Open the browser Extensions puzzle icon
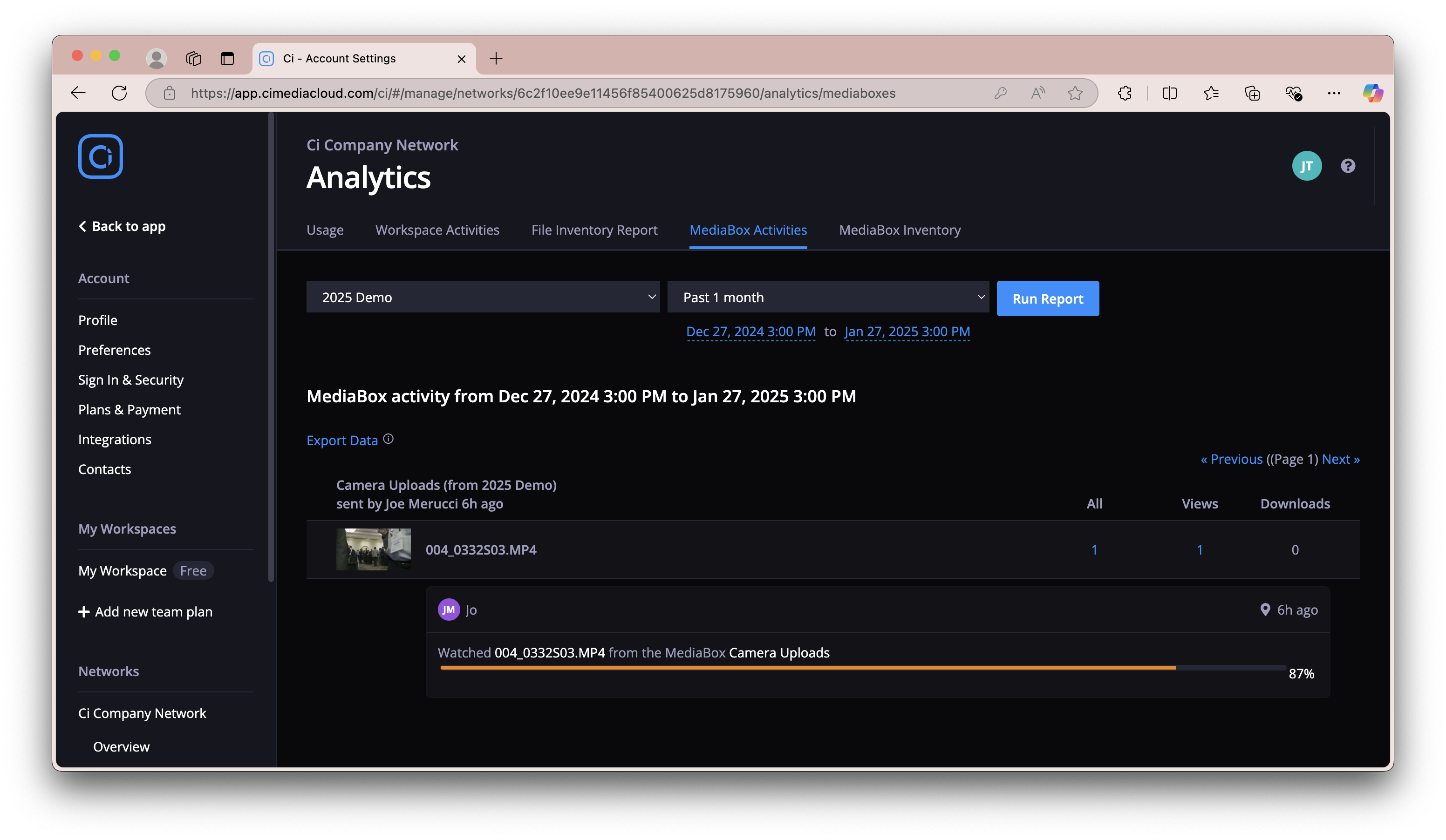This screenshot has height=840, width=1446. (1125, 93)
